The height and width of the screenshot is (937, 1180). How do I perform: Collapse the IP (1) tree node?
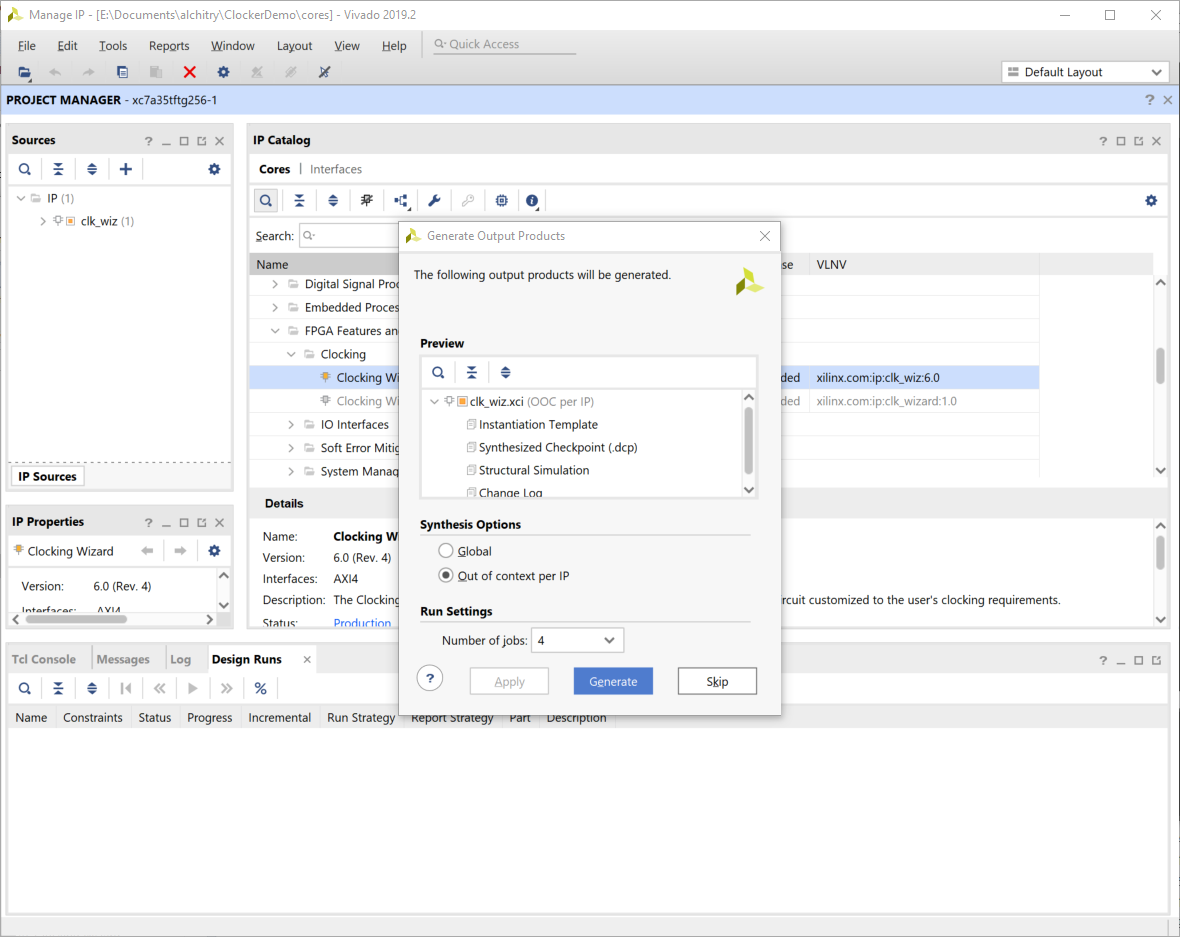coord(21,199)
